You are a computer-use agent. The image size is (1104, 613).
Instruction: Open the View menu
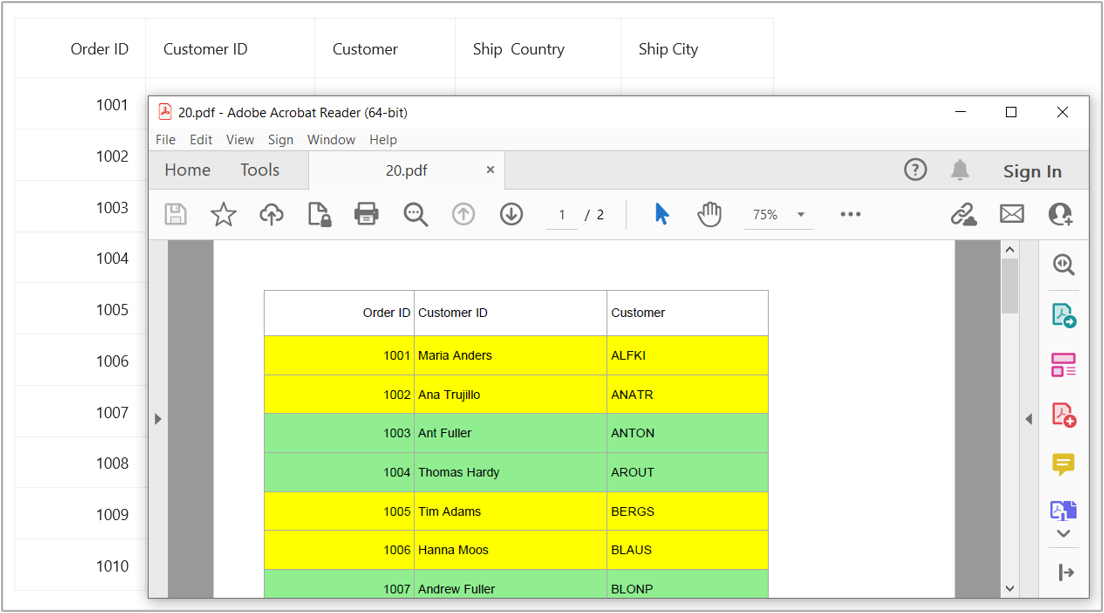[240, 140]
